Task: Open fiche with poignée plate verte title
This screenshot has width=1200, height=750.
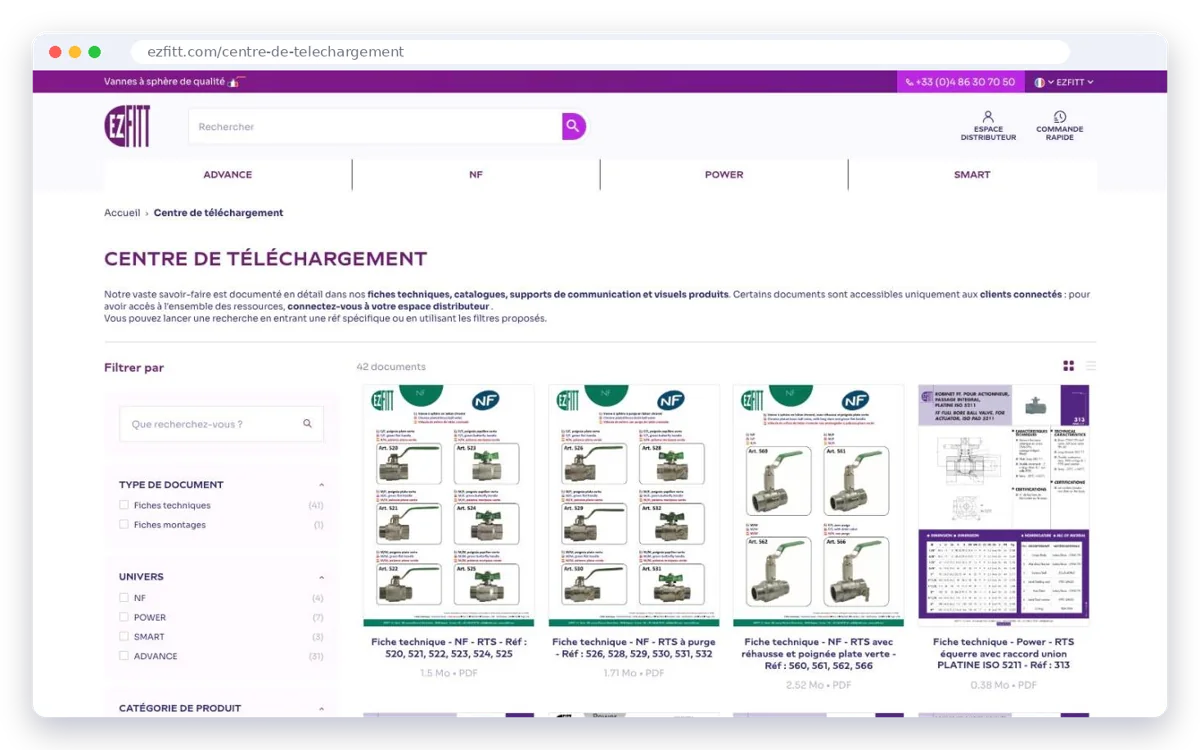Action: pos(818,654)
